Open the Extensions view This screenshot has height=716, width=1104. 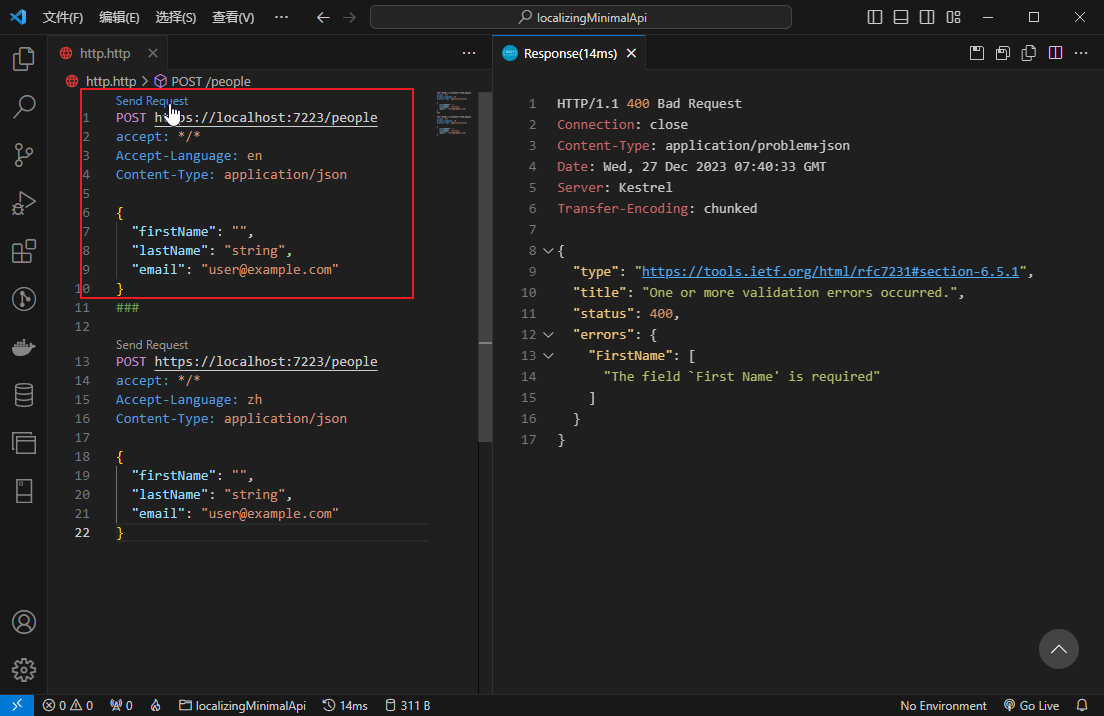coord(24,251)
